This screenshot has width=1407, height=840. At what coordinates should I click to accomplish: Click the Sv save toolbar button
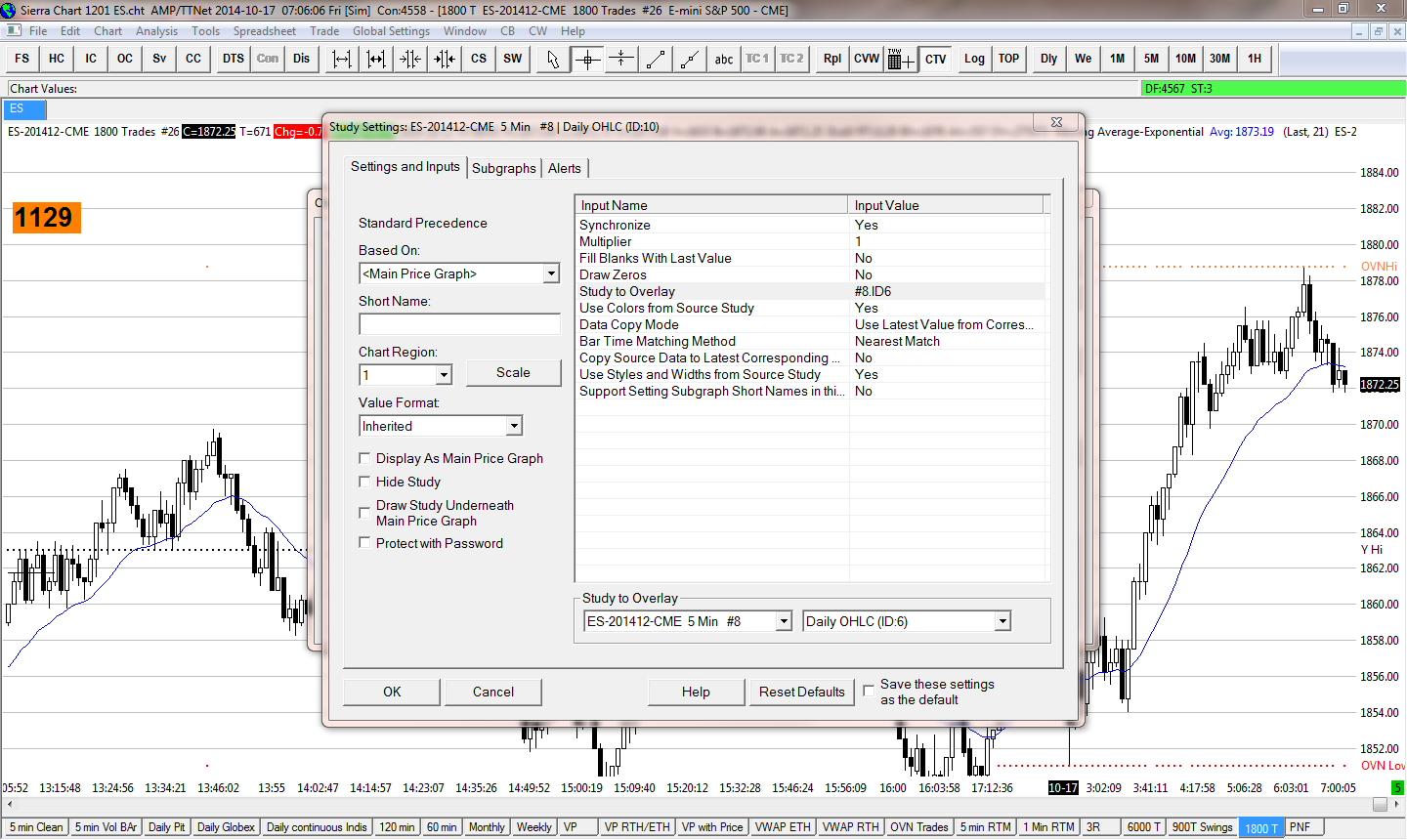pos(159,59)
